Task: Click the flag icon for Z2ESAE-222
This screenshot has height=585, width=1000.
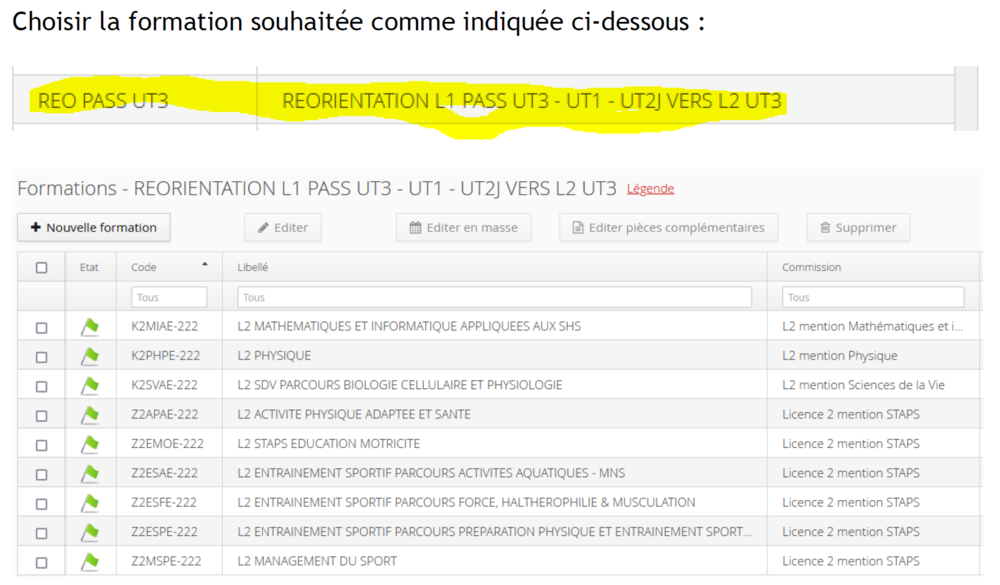Action: tap(90, 473)
